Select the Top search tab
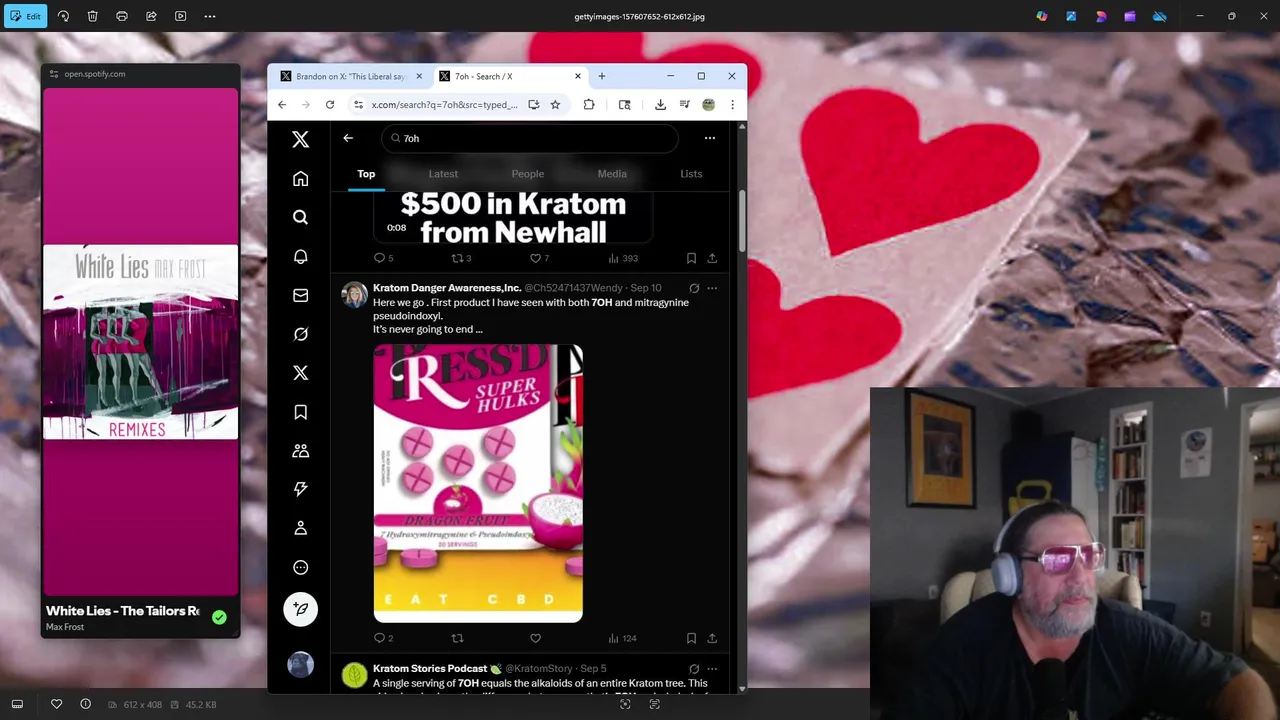This screenshot has width=1280, height=720. 366,174
